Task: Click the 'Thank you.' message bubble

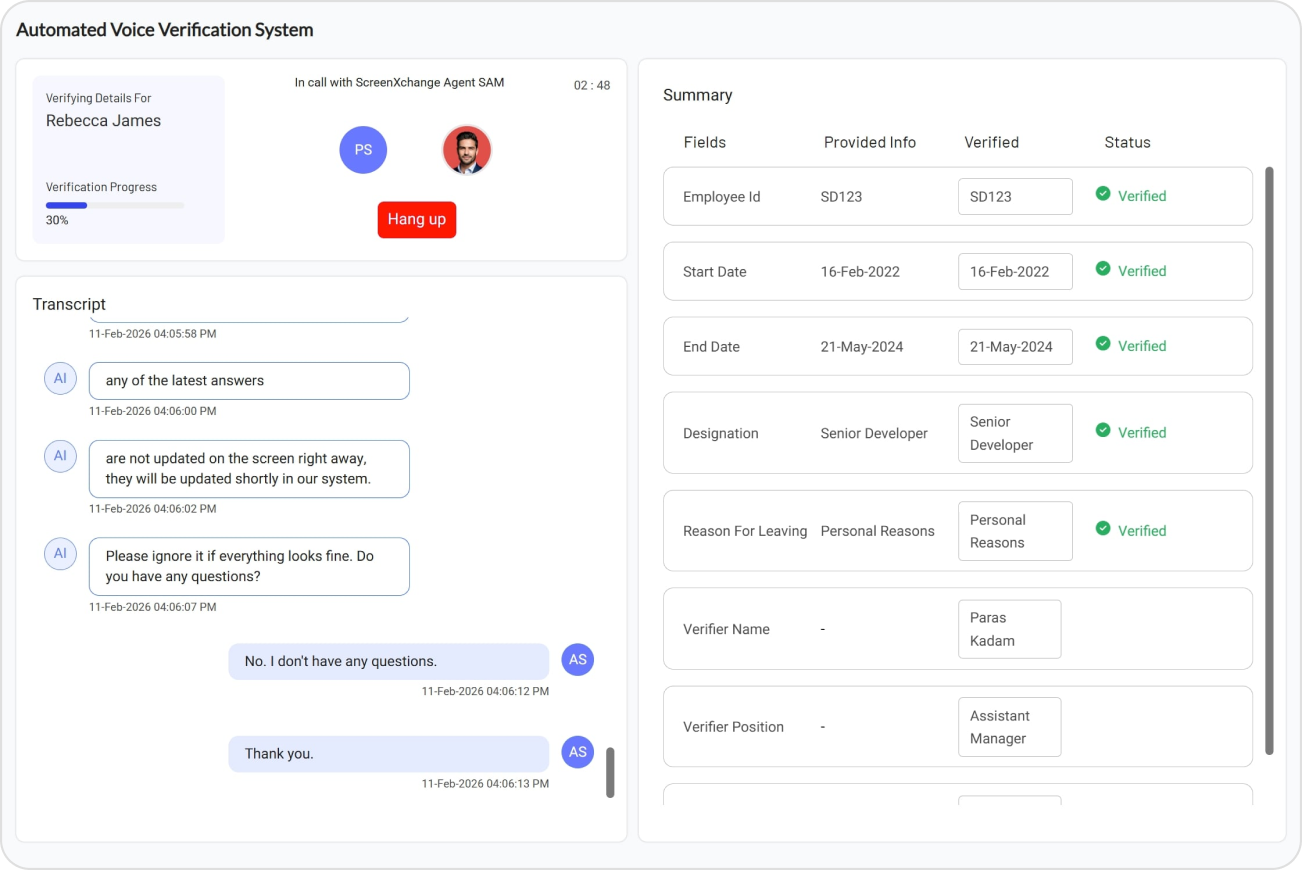Action: (x=388, y=753)
